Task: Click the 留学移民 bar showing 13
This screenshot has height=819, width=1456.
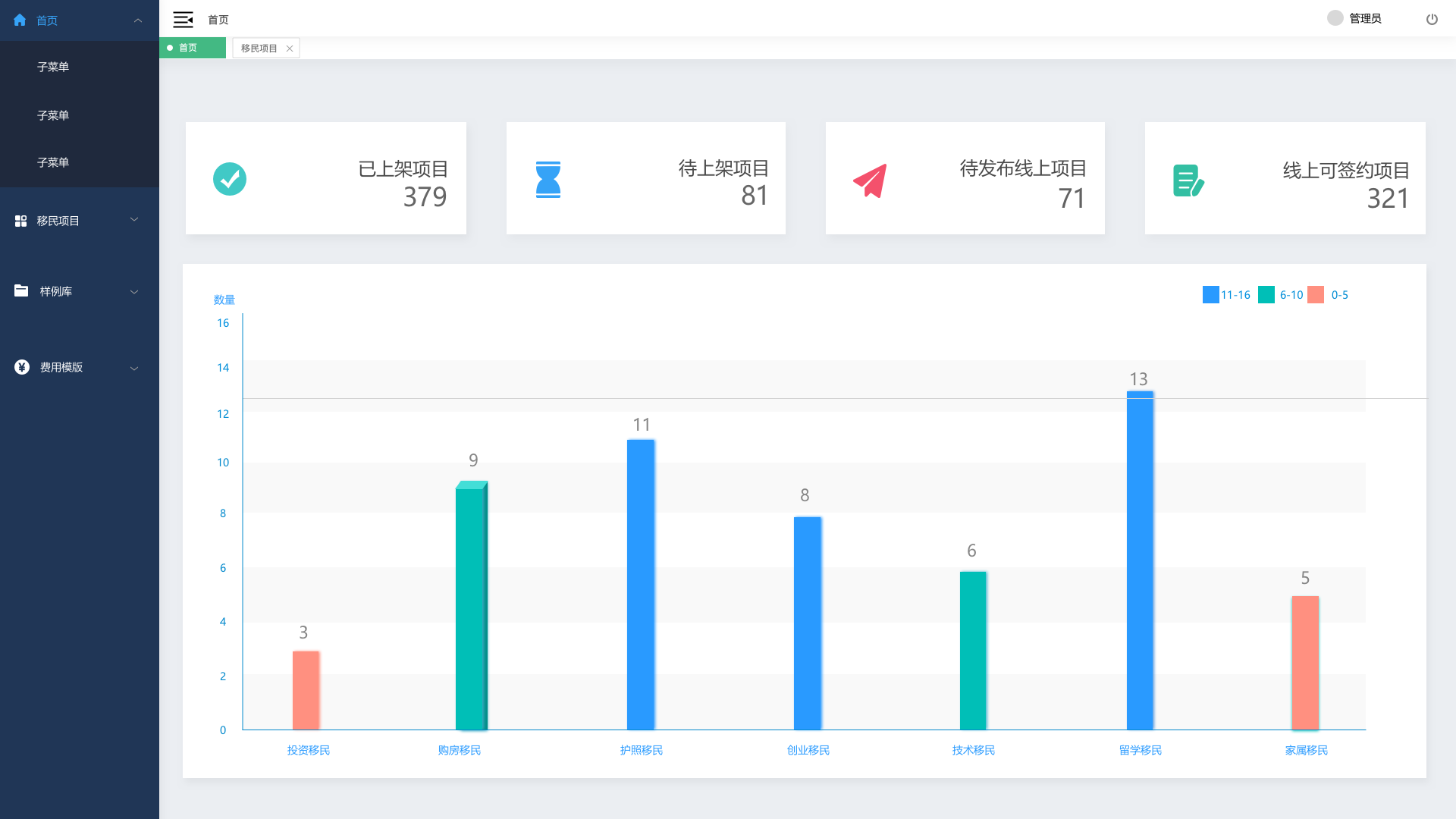Action: [x=1140, y=560]
